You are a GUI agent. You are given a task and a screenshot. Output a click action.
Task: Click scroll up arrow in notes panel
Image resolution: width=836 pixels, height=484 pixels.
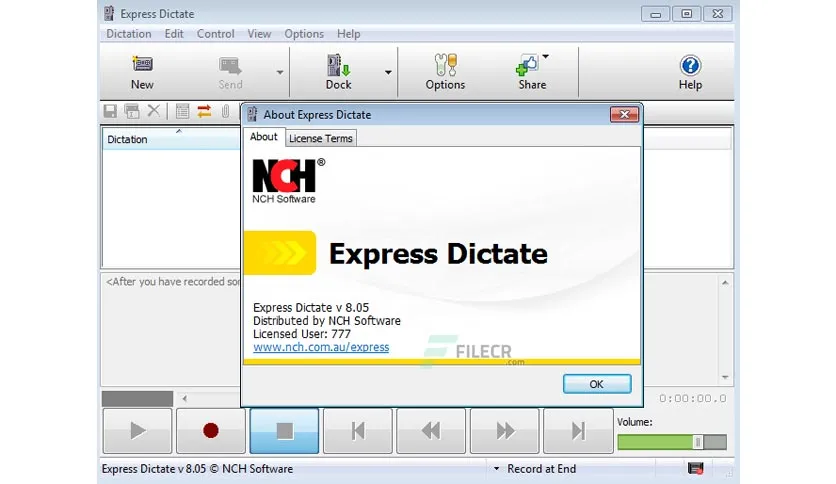coord(725,283)
